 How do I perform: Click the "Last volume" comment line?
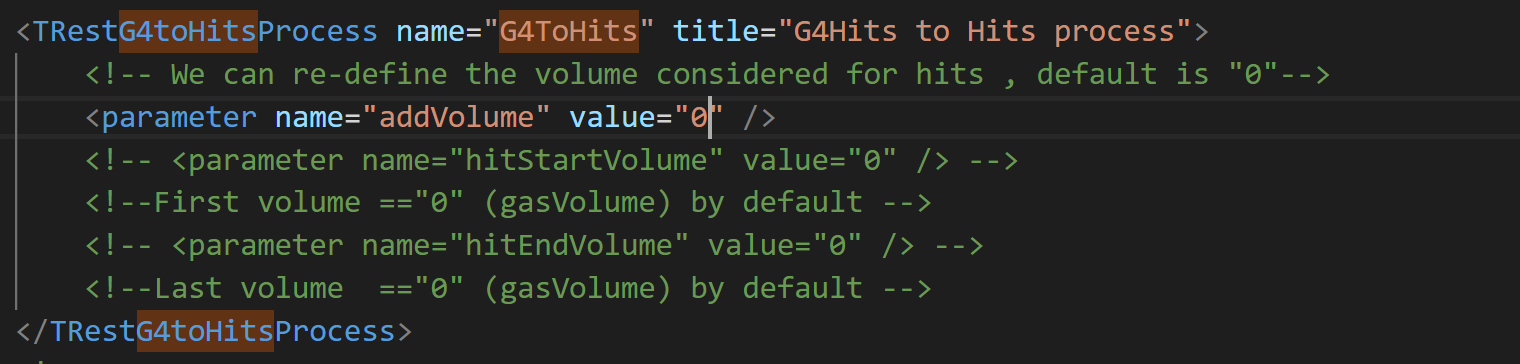point(509,290)
